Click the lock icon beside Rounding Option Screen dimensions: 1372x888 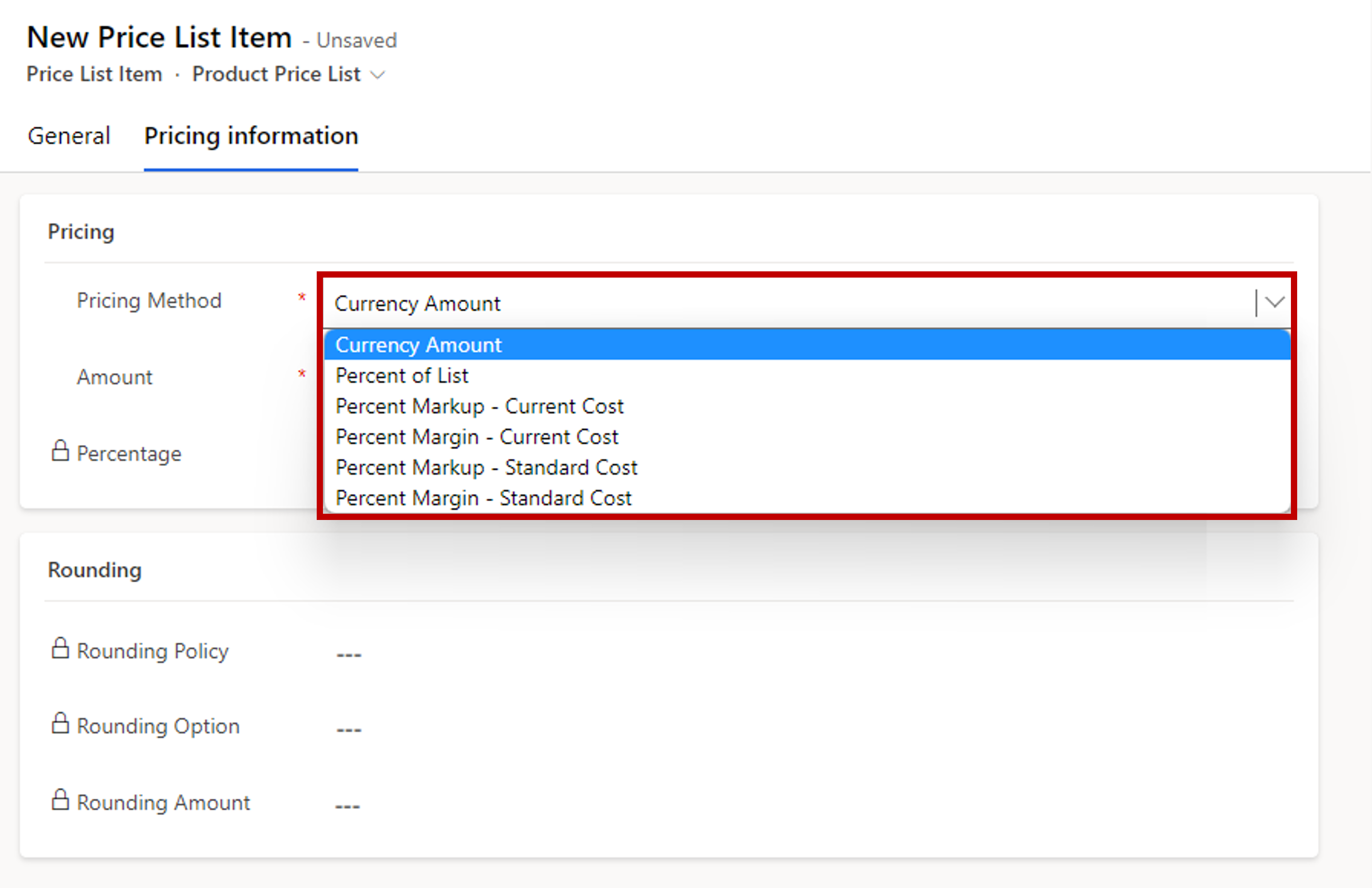point(60,723)
